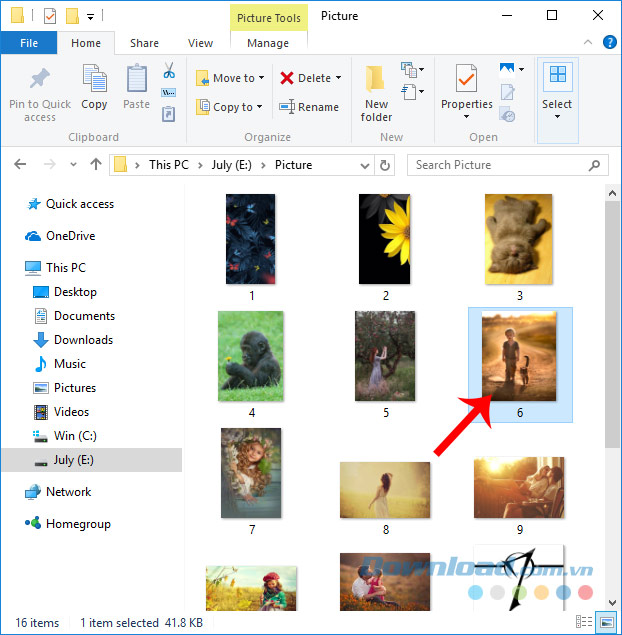The image size is (622, 635).
Task: Click the History icon in Open group
Action: pyautogui.click(x=507, y=115)
